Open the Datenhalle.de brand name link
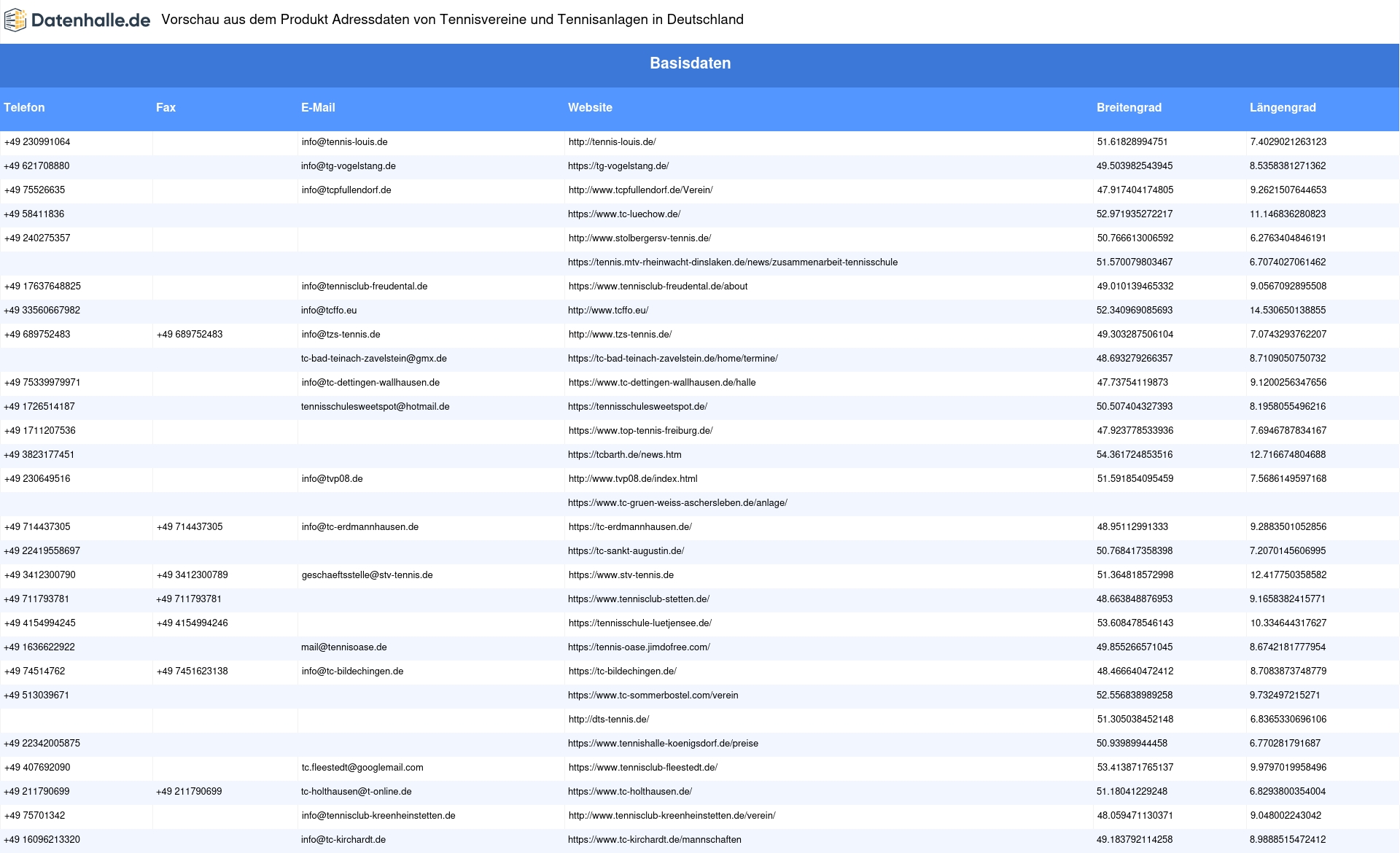Viewport: 1400px width, 853px height. [x=91, y=20]
